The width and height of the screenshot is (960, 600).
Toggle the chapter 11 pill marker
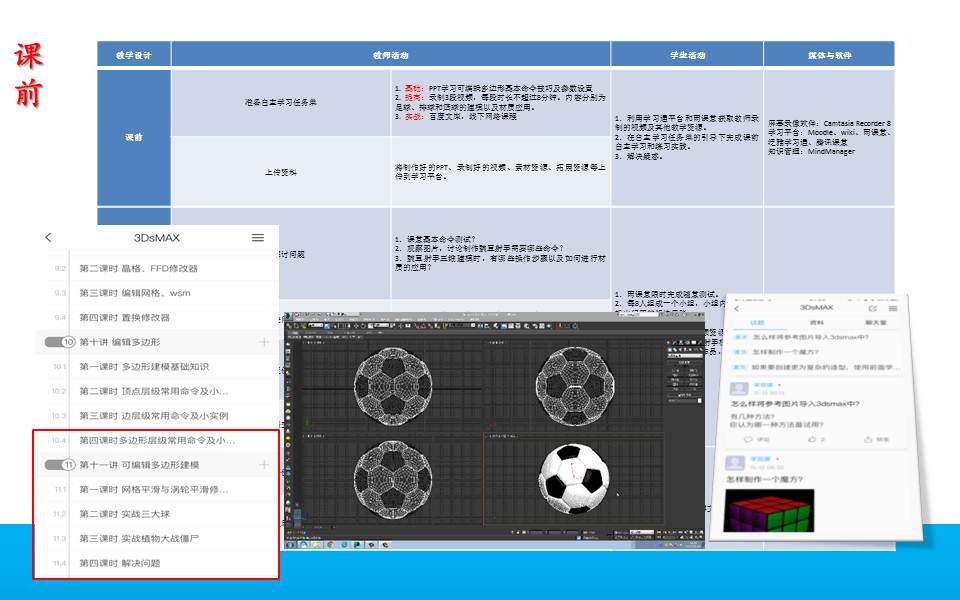tap(61, 465)
